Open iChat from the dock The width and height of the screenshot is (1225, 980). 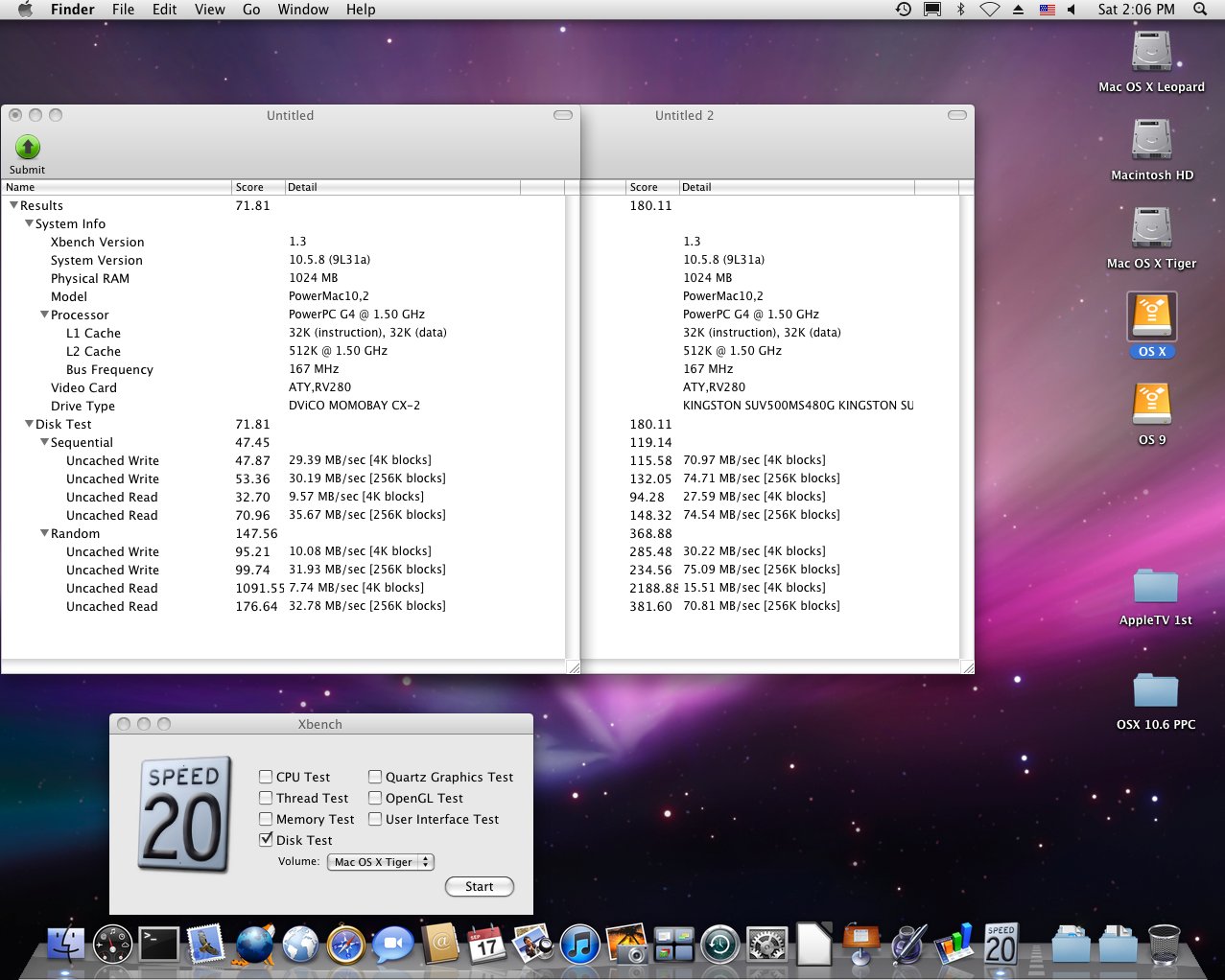392,945
